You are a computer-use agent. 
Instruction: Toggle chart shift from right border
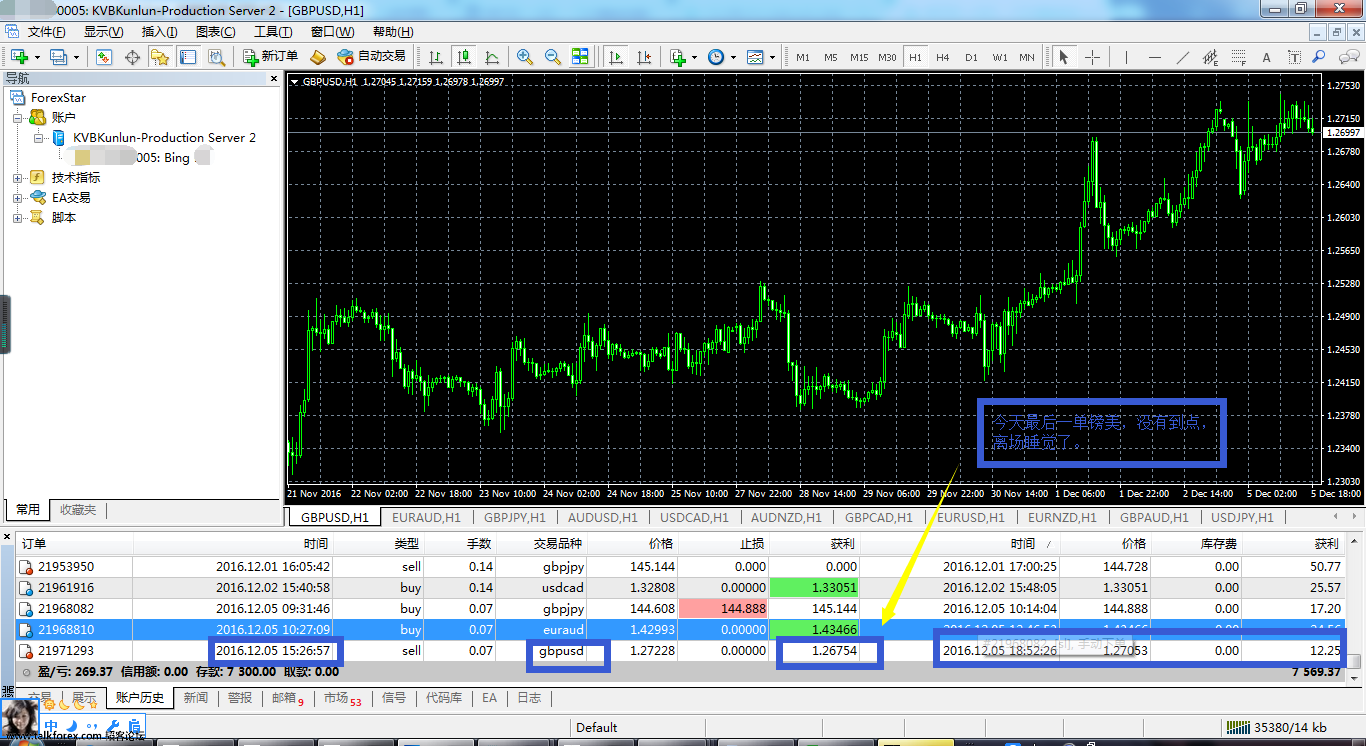coord(644,57)
